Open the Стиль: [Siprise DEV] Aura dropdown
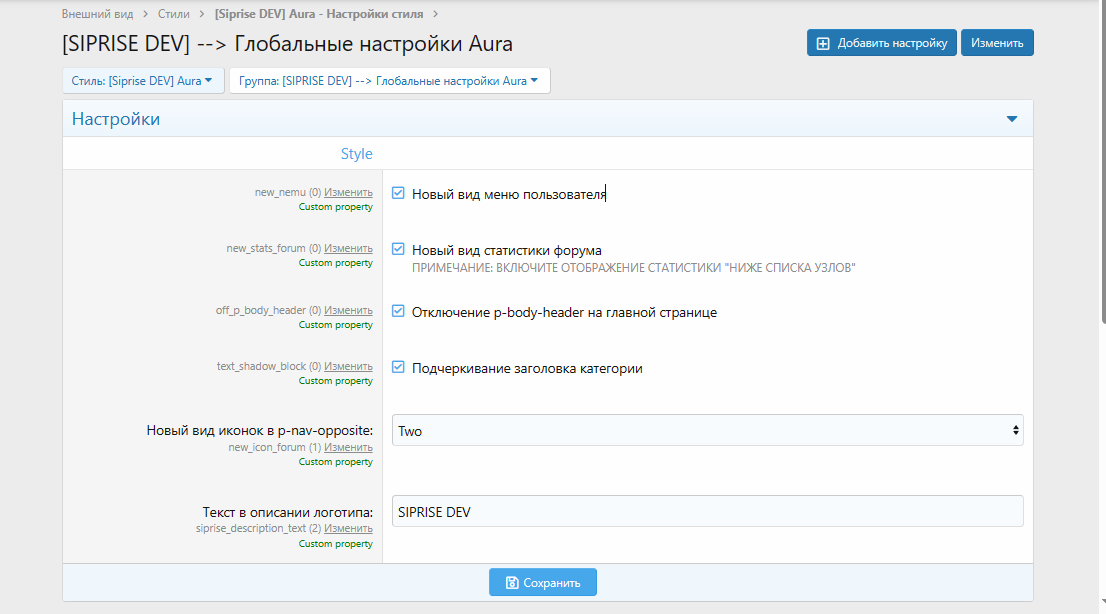1106x614 pixels. [x=142, y=81]
